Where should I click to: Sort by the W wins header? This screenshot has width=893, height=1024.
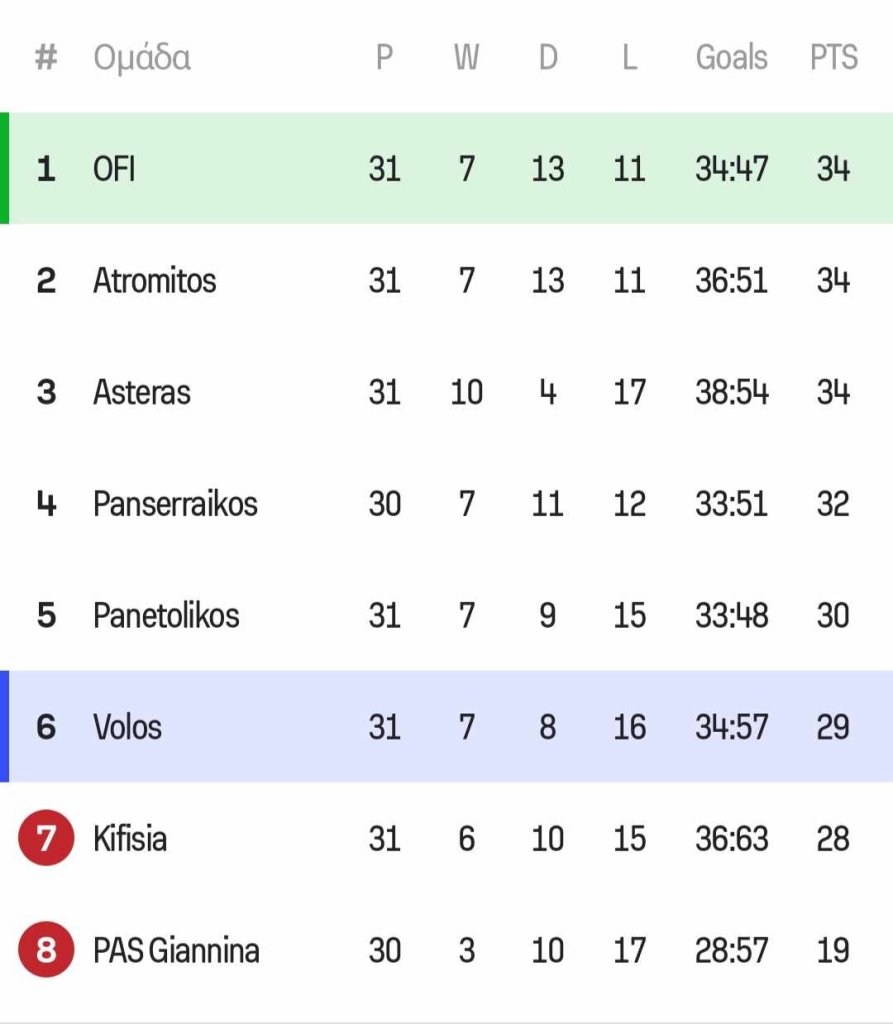(466, 57)
